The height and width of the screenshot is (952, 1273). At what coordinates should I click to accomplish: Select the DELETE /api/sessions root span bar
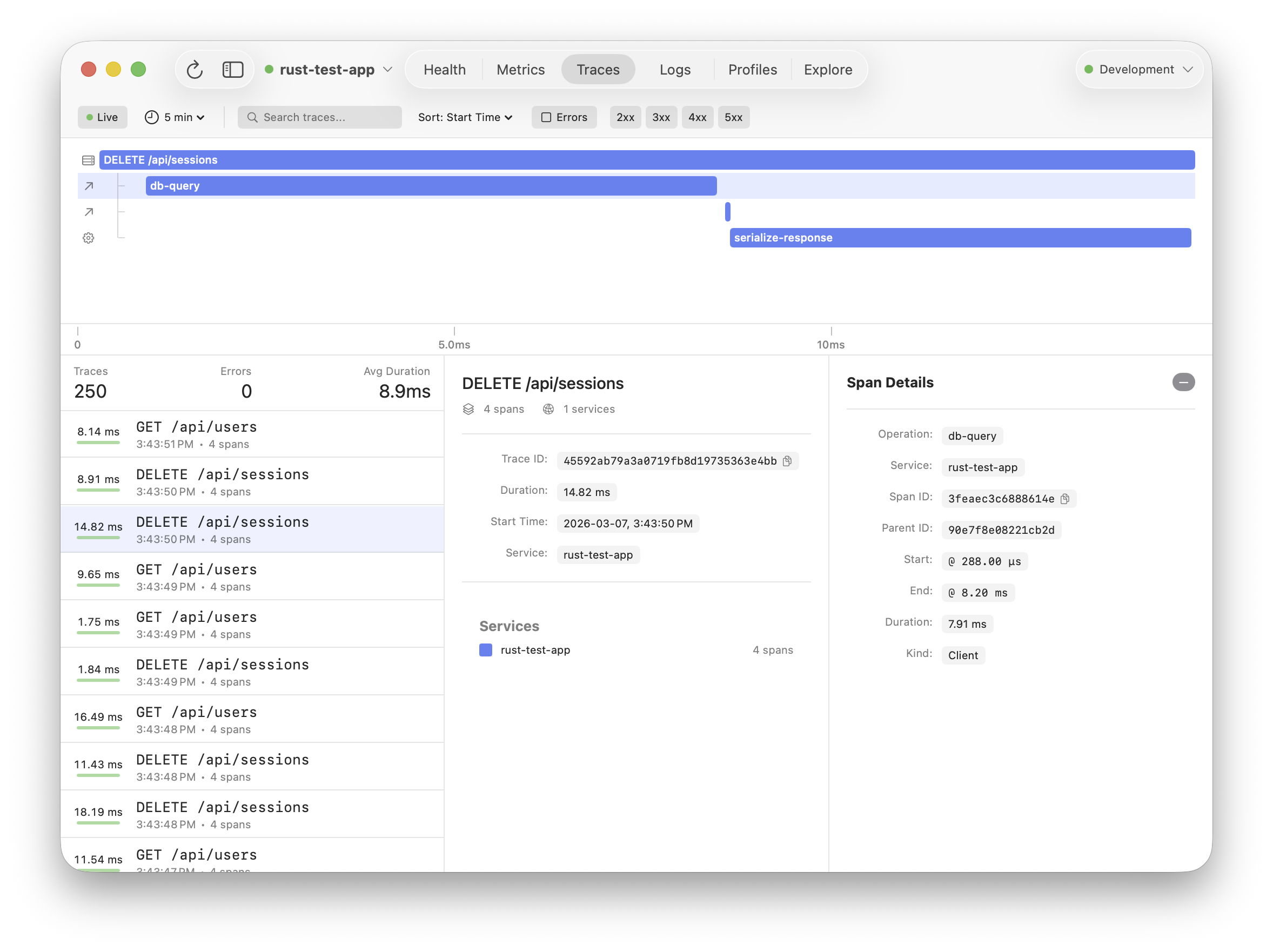pos(647,160)
